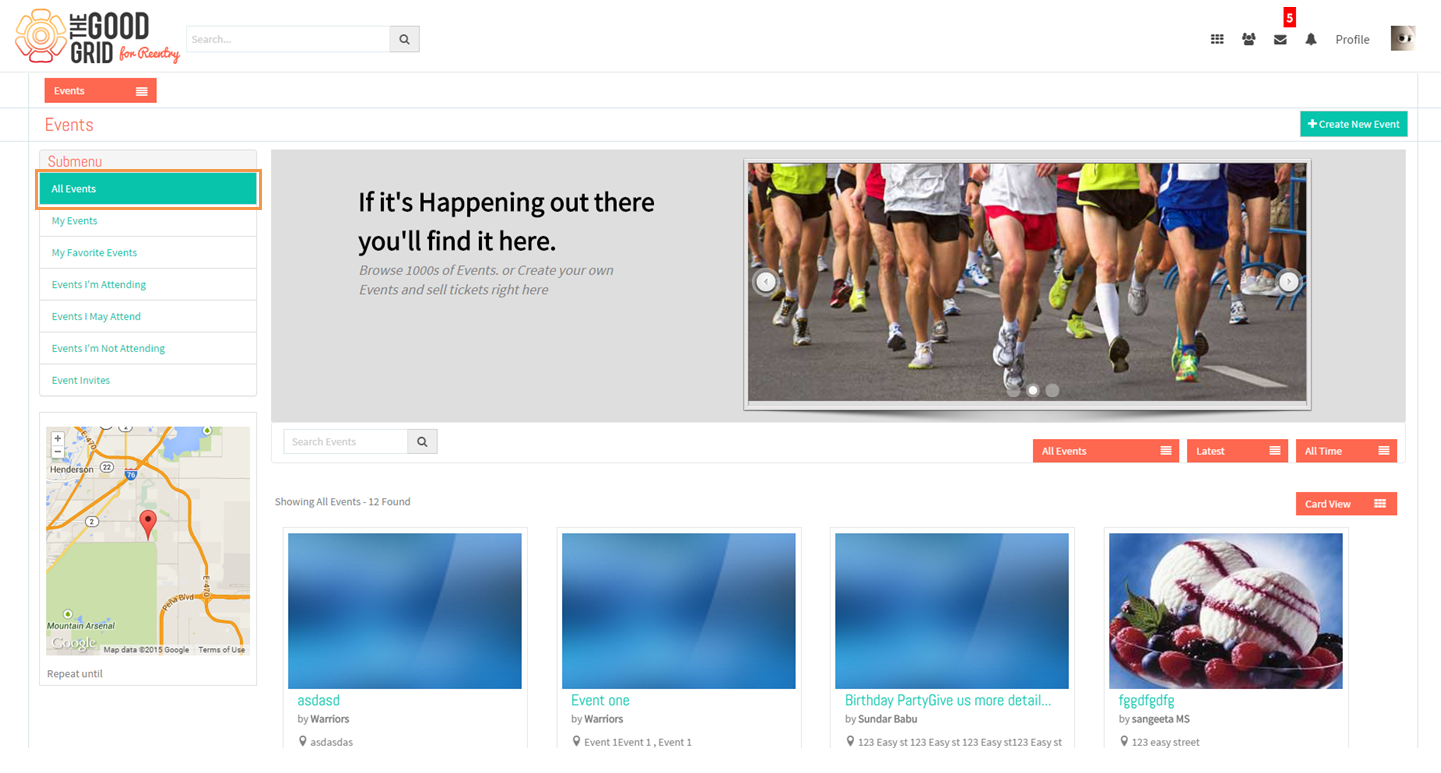Image resolution: width=1441 pixels, height=773 pixels.
Task: Select the third carousel indicator dot
Action: pyautogui.click(x=1052, y=391)
